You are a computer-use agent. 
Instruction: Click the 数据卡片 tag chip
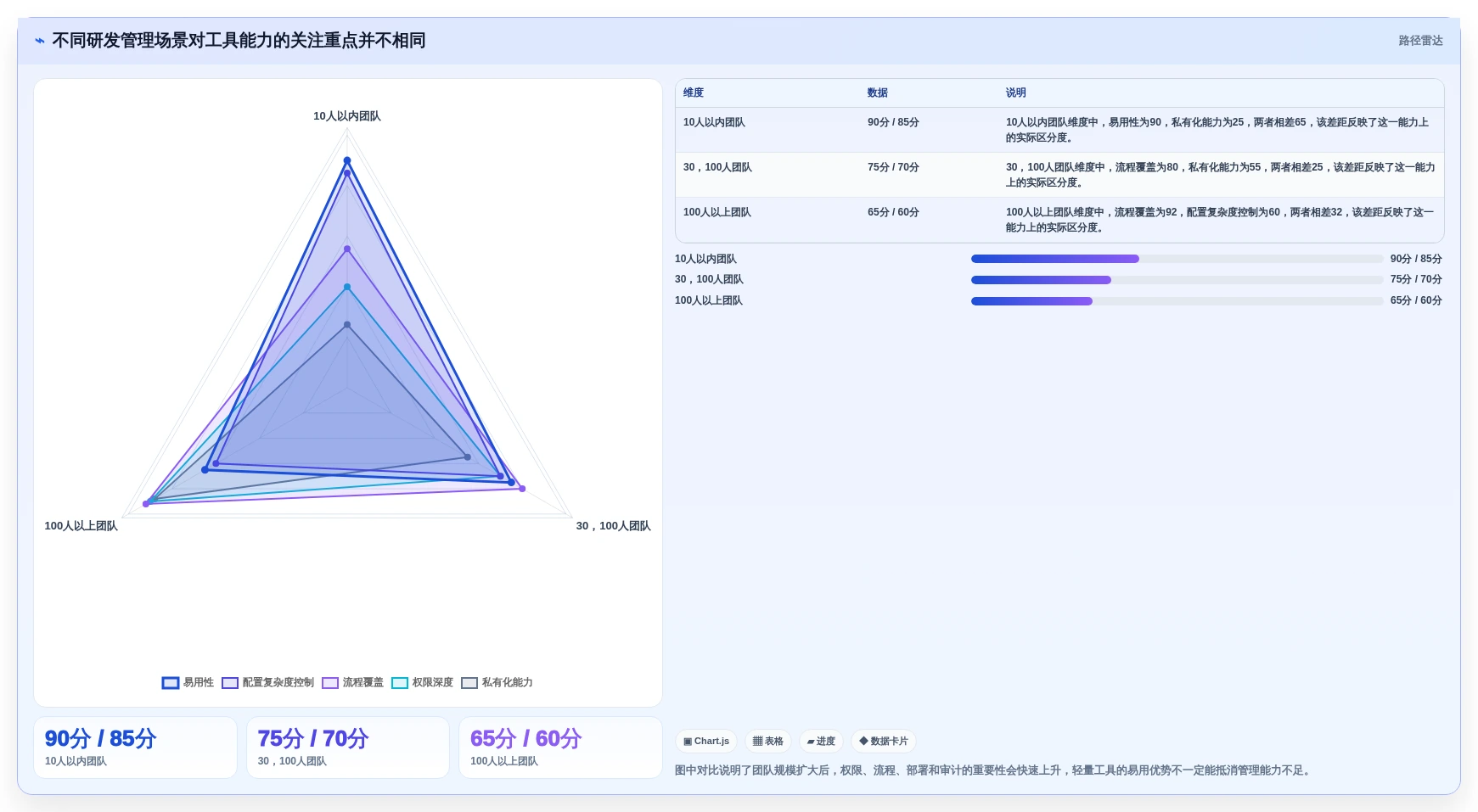tap(884, 741)
